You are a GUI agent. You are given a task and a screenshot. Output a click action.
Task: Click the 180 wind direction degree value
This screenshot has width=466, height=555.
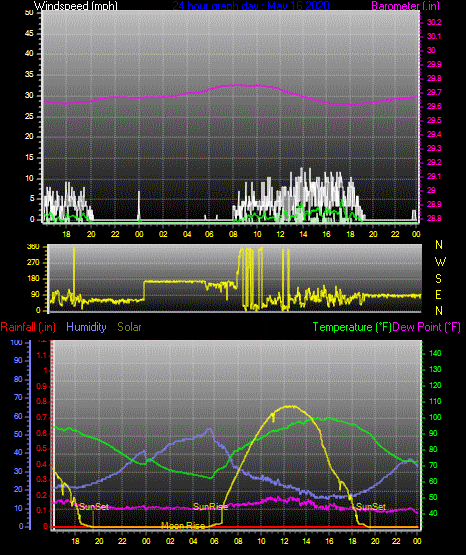(33, 279)
